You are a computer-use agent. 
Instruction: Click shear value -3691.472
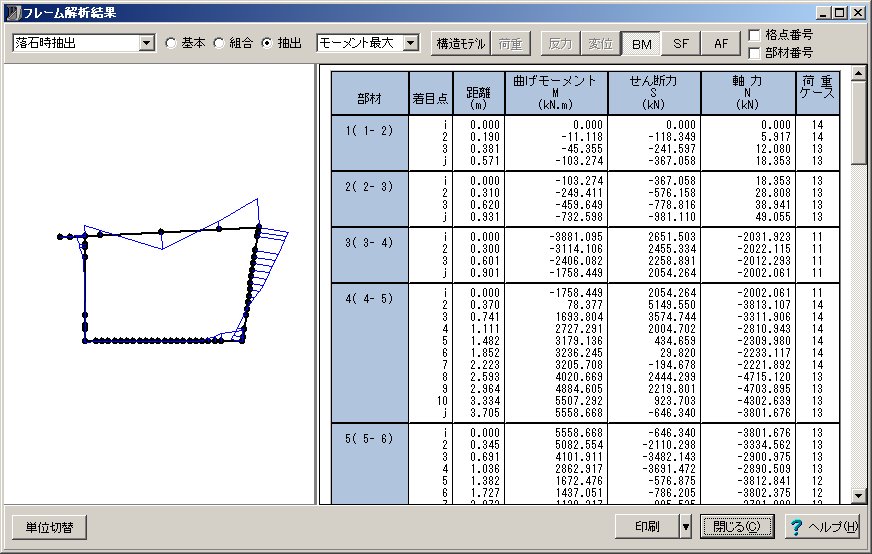coord(672,469)
